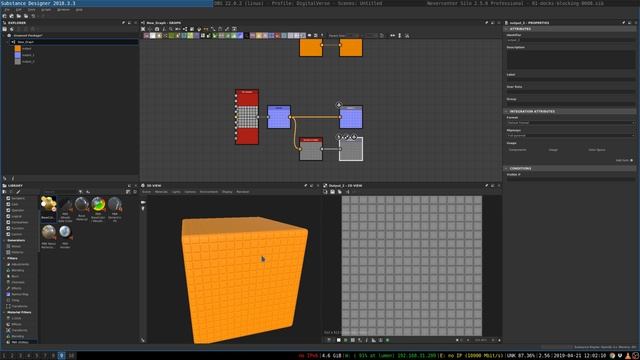640x360 pixels.
Task: Toggle the pin icon on Properties panel header
Action: 623,23
